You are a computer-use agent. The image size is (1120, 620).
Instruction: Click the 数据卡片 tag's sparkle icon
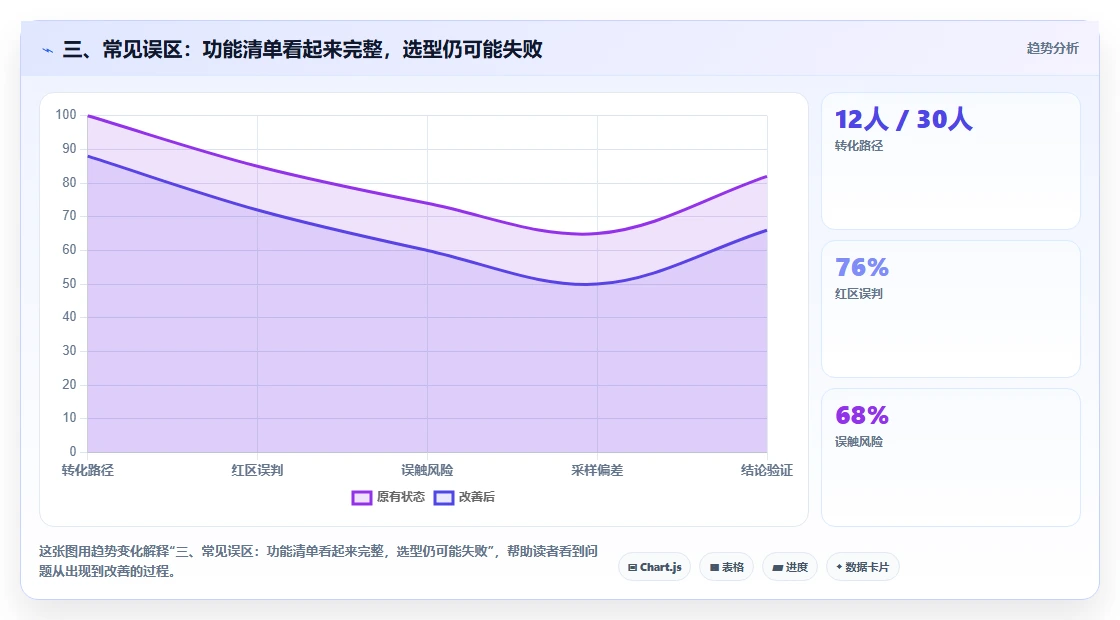pos(839,567)
